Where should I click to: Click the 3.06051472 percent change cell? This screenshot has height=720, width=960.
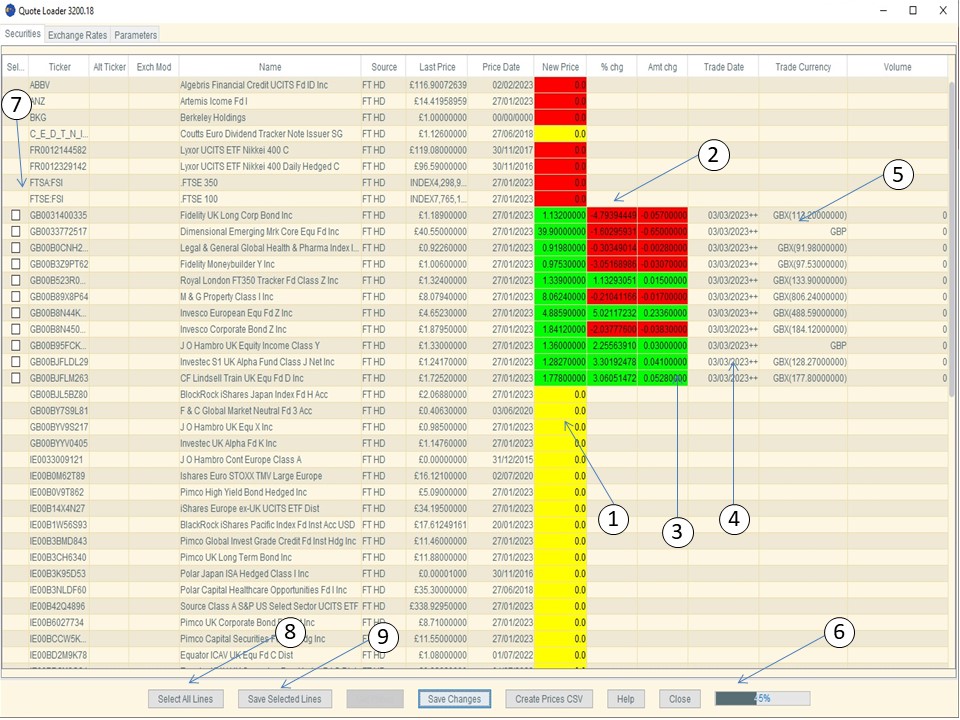[x=612, y=378]
